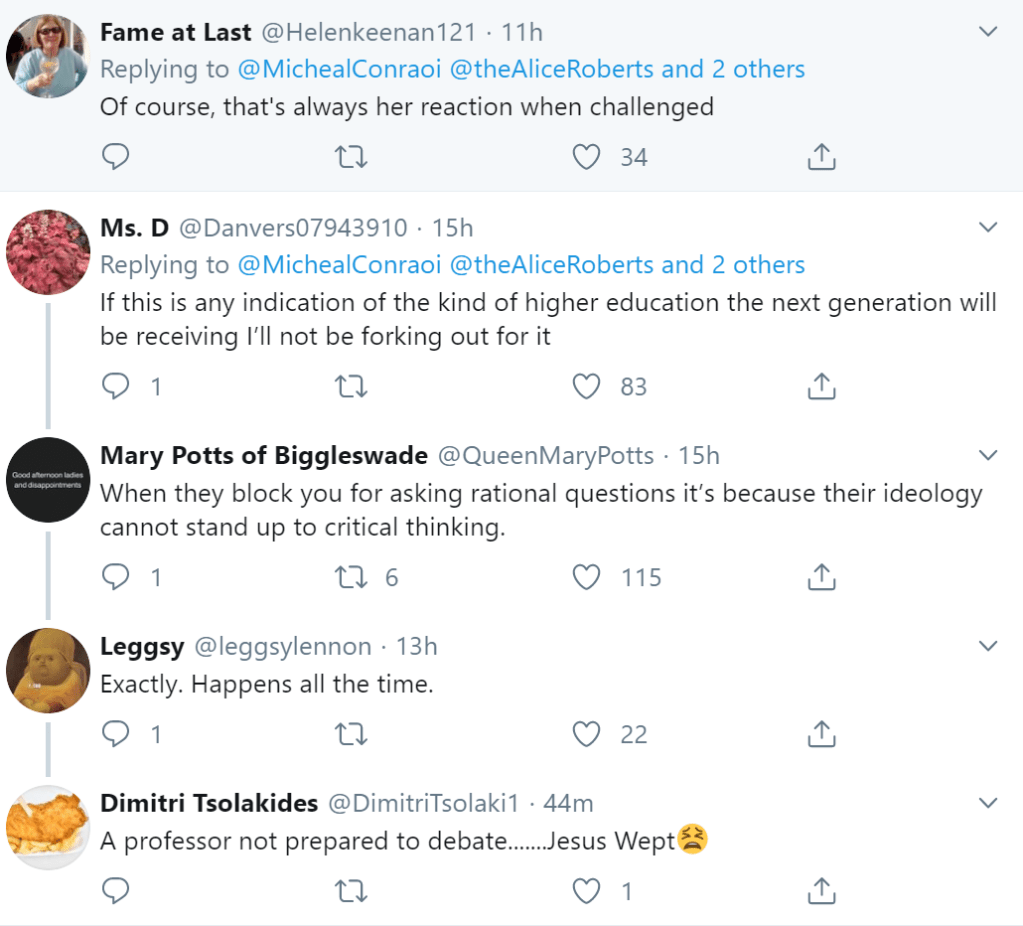Reply to Fame at Last's tweet
This screenshot has width=1023, height=926.
point(116,157)
